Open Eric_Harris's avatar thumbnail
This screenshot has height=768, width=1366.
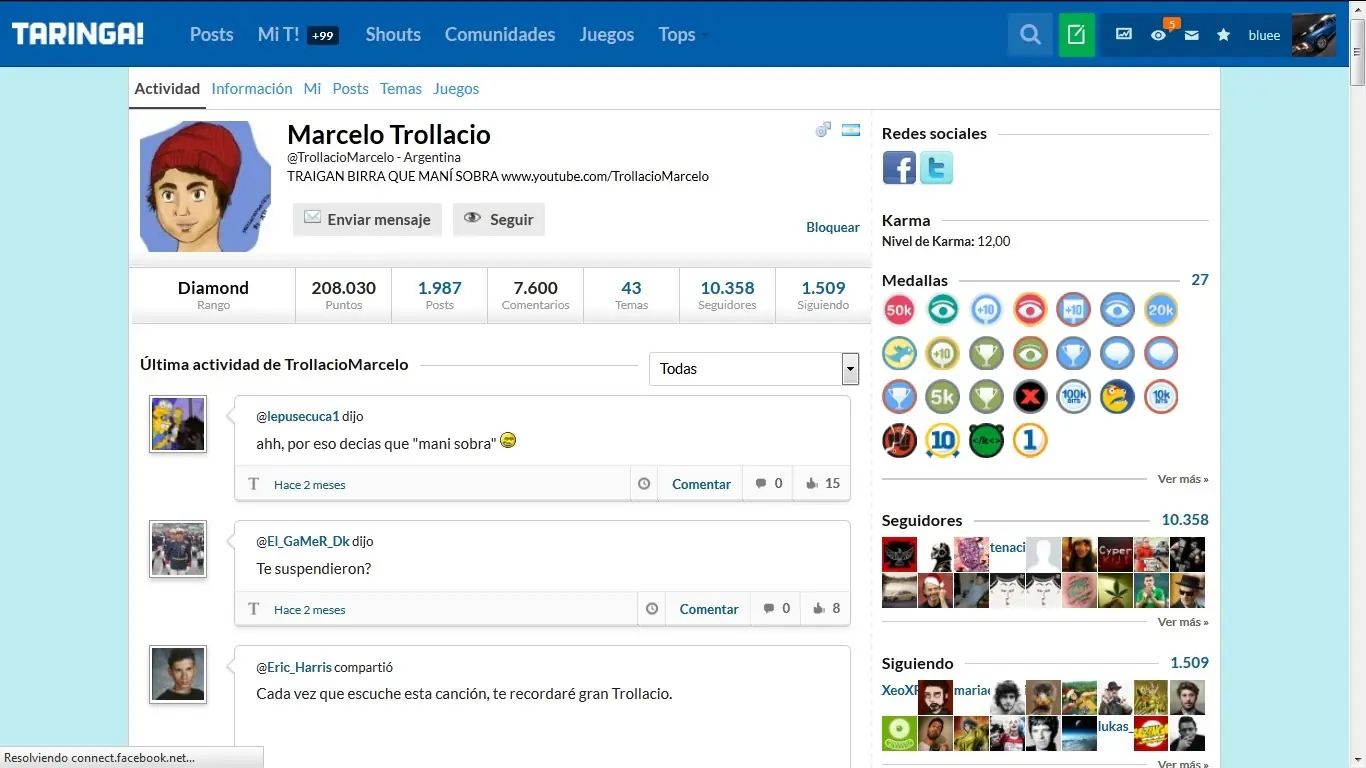[178, 674]
